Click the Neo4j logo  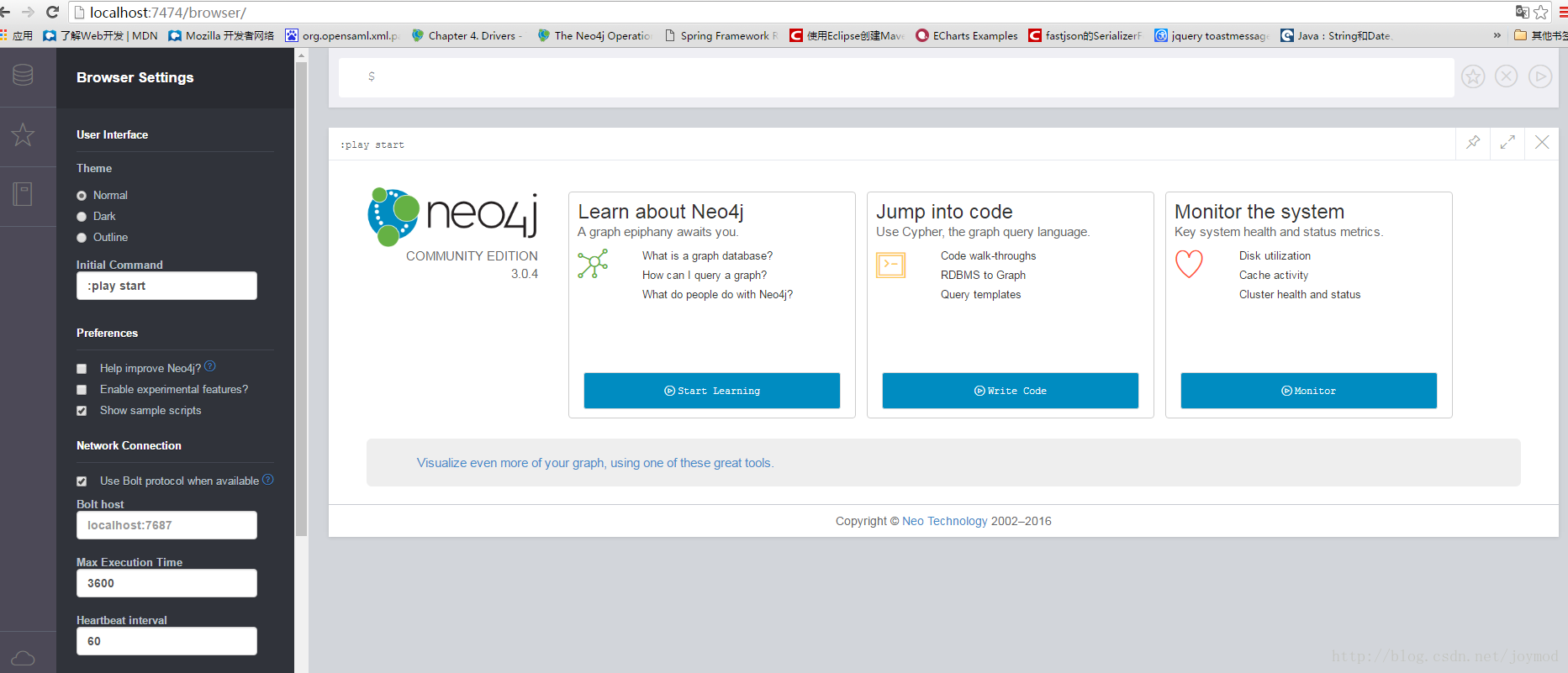[x=453, y=217]
